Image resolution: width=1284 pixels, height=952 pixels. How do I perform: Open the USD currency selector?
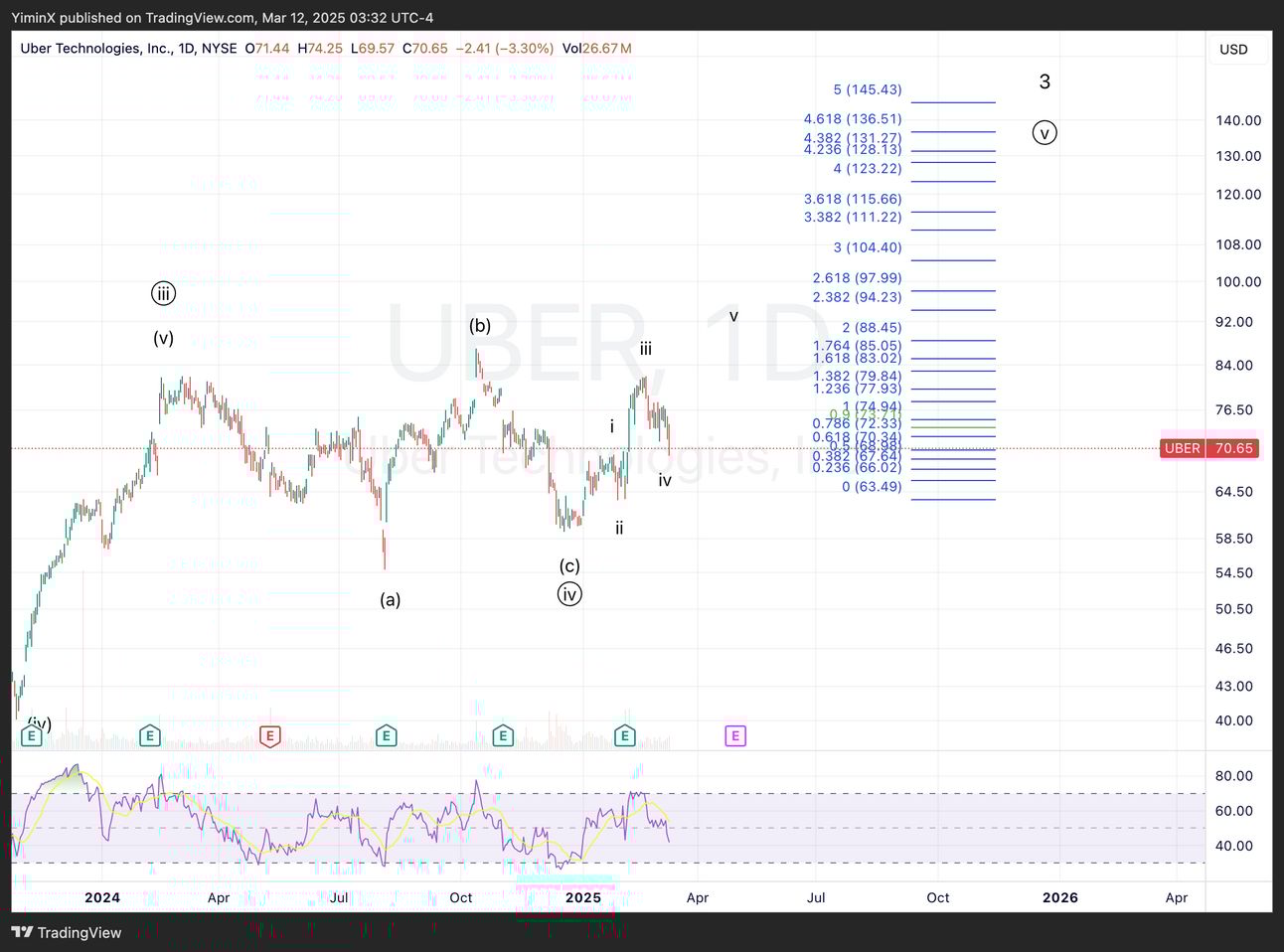[x=1233, y=50]
